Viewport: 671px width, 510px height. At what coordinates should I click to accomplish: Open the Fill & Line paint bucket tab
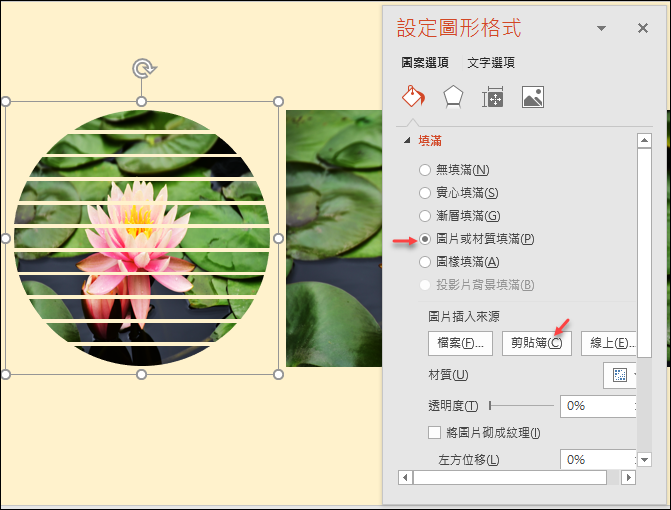click(413, 96)
